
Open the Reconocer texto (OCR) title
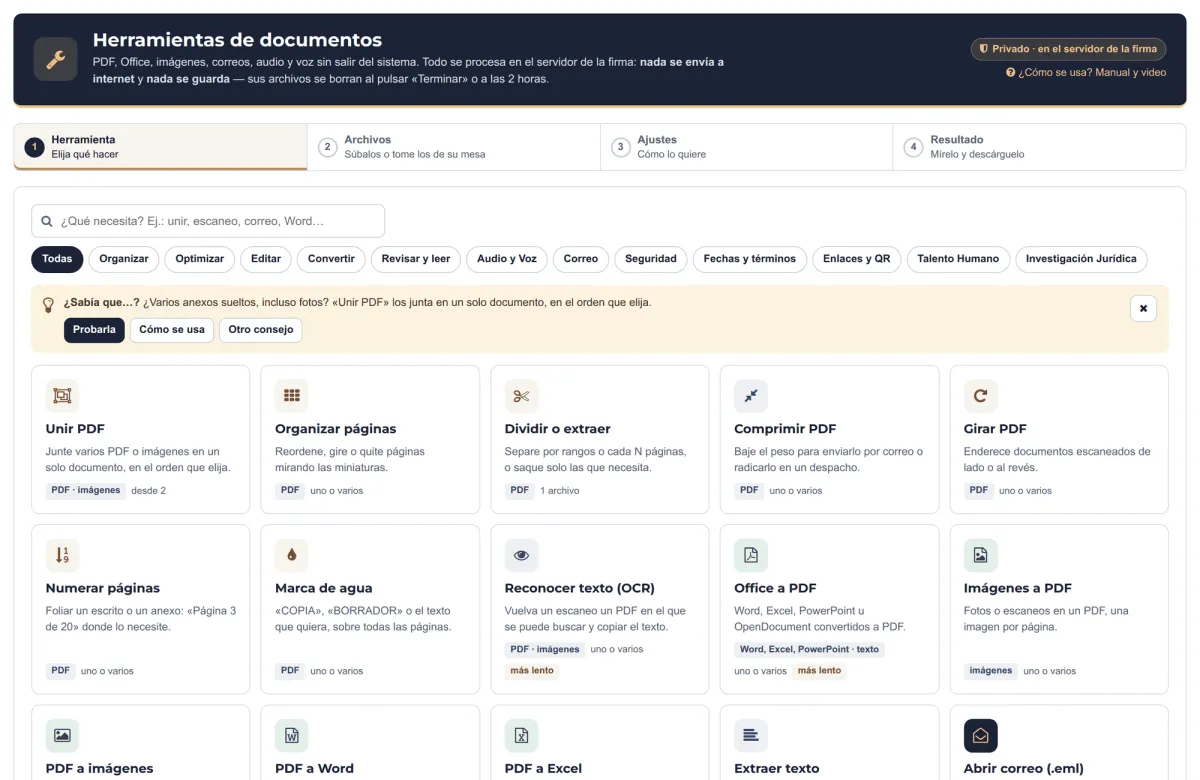tap(580, 588)
